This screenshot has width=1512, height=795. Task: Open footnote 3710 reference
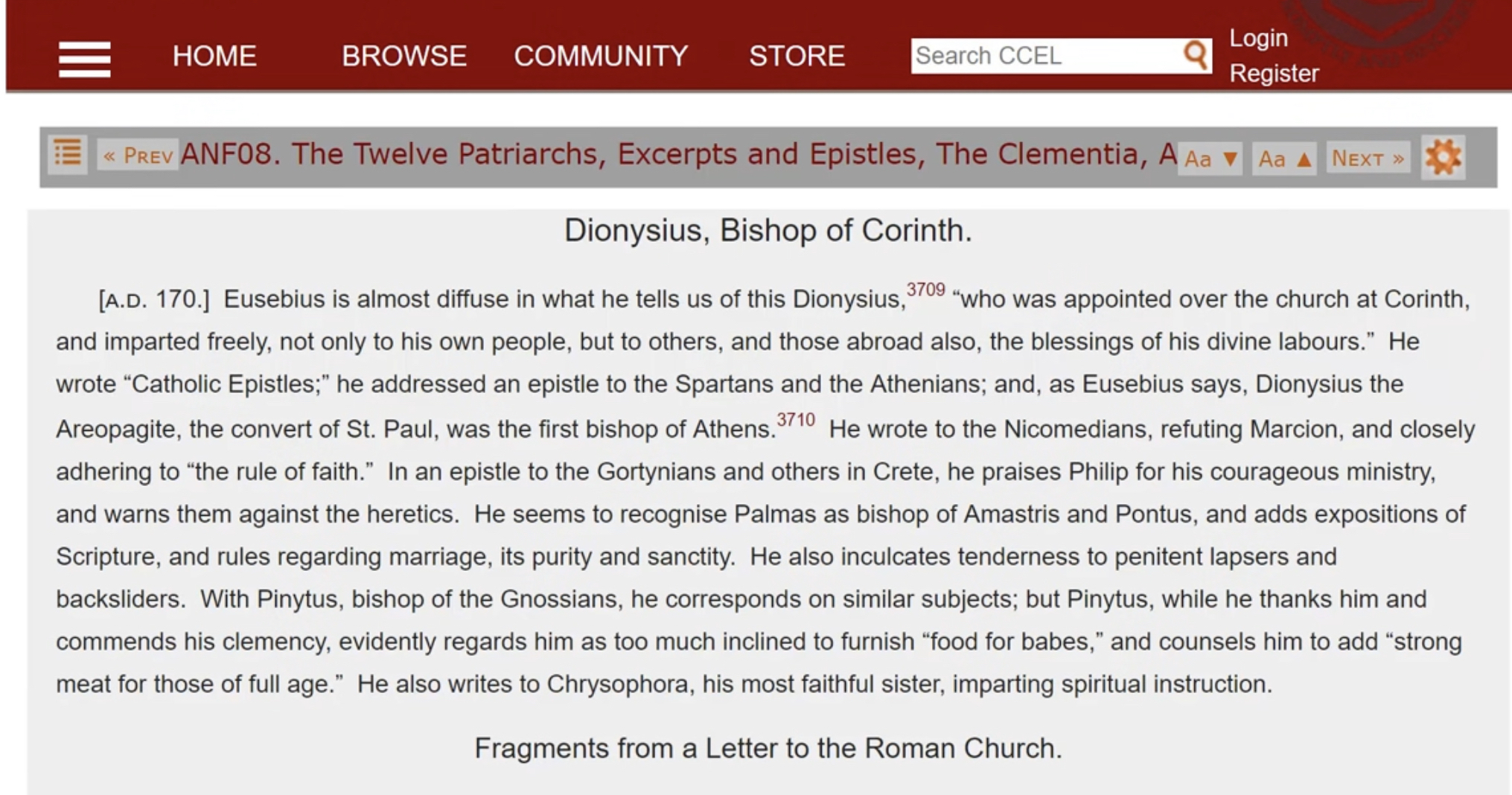click(x=796, y=420)
